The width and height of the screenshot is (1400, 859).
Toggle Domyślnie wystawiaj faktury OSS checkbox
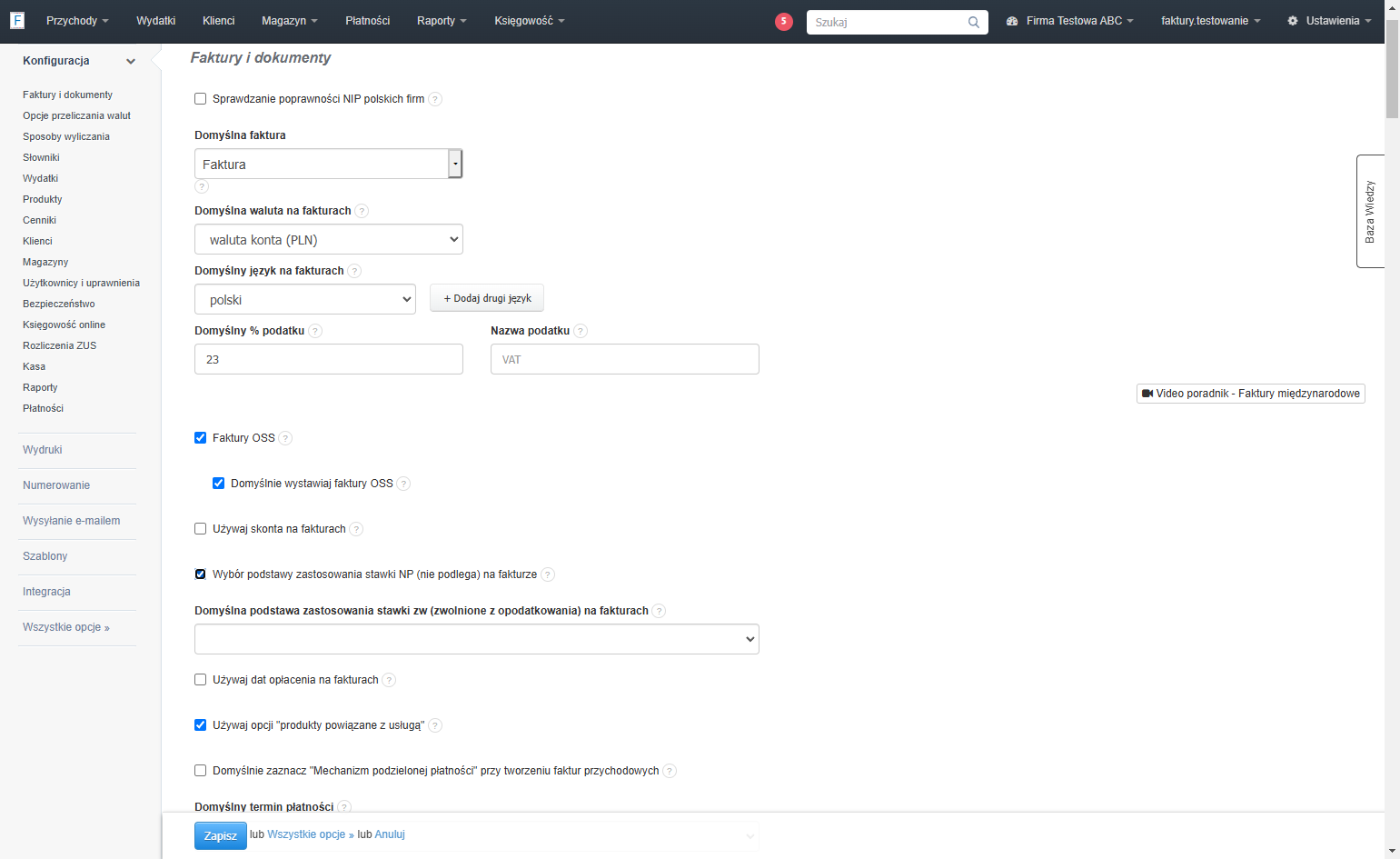(219, 484)
